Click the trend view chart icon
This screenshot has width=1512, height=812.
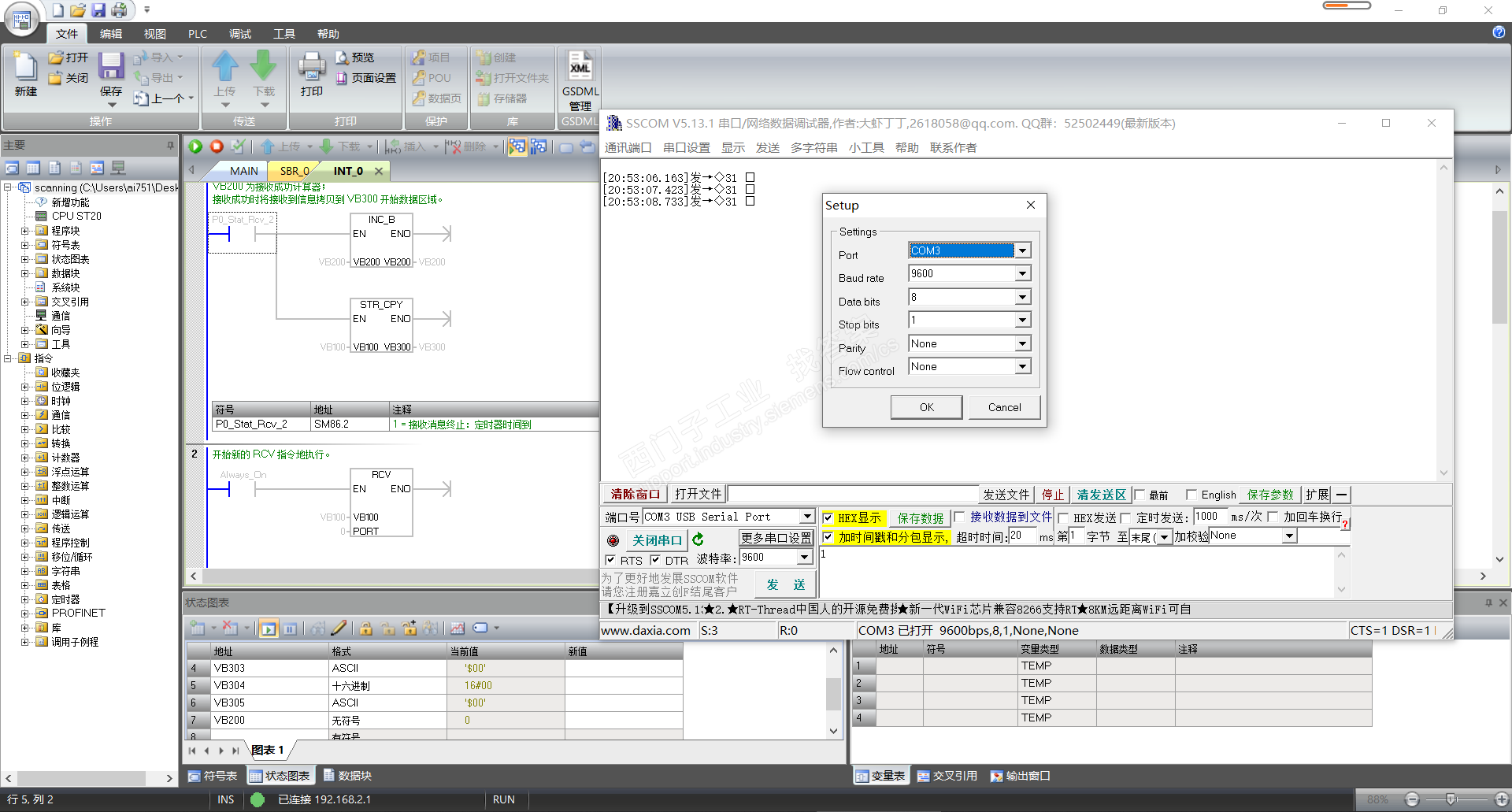click(x=458, y=628)
